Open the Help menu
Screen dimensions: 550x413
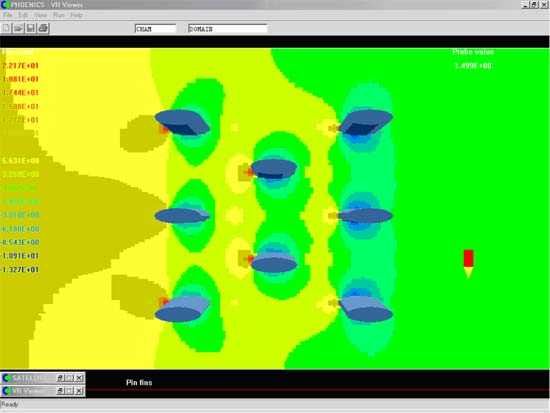[x=76, y=15]
